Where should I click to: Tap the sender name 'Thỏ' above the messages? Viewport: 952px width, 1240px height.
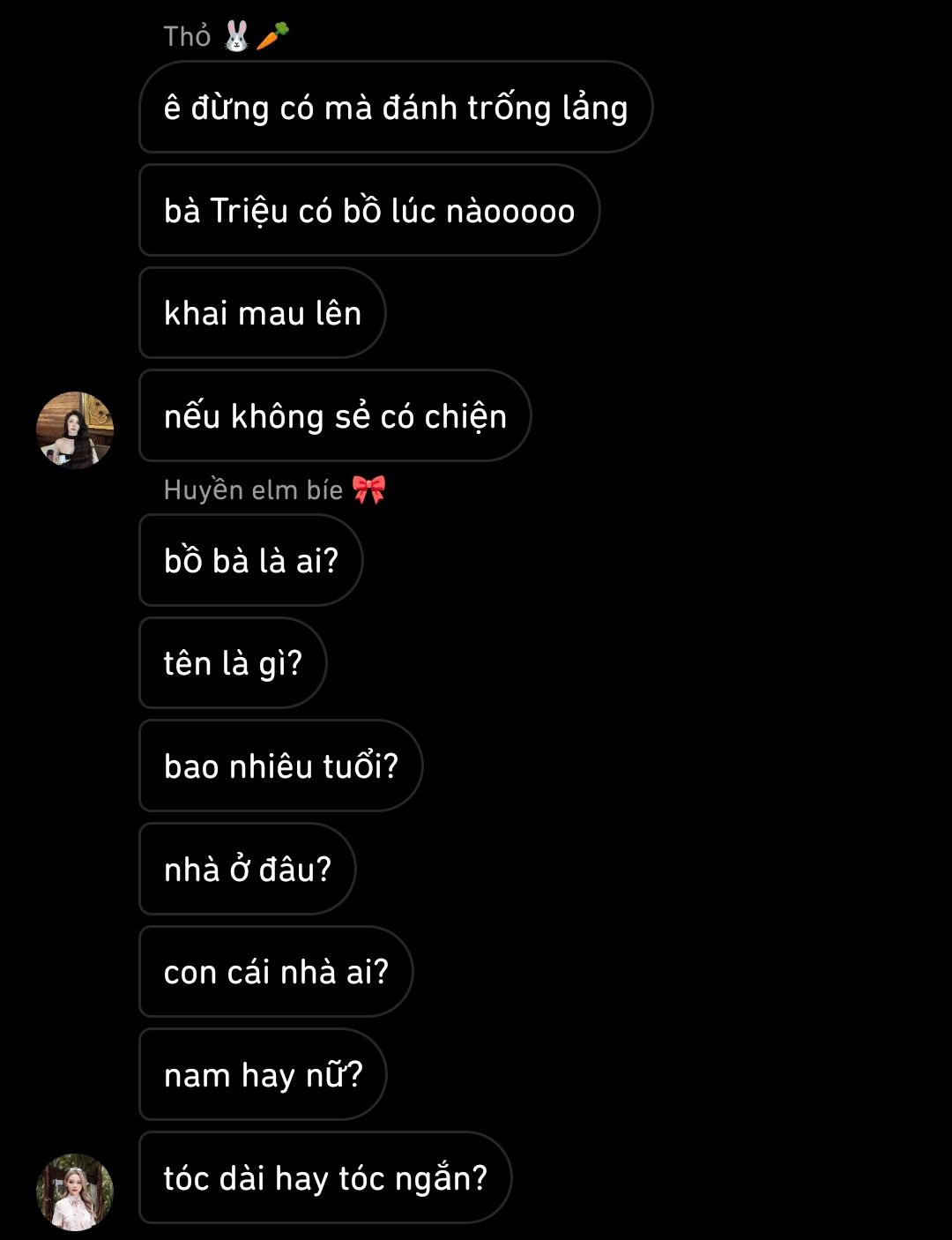pyautogui.click(x=187, y=36)
